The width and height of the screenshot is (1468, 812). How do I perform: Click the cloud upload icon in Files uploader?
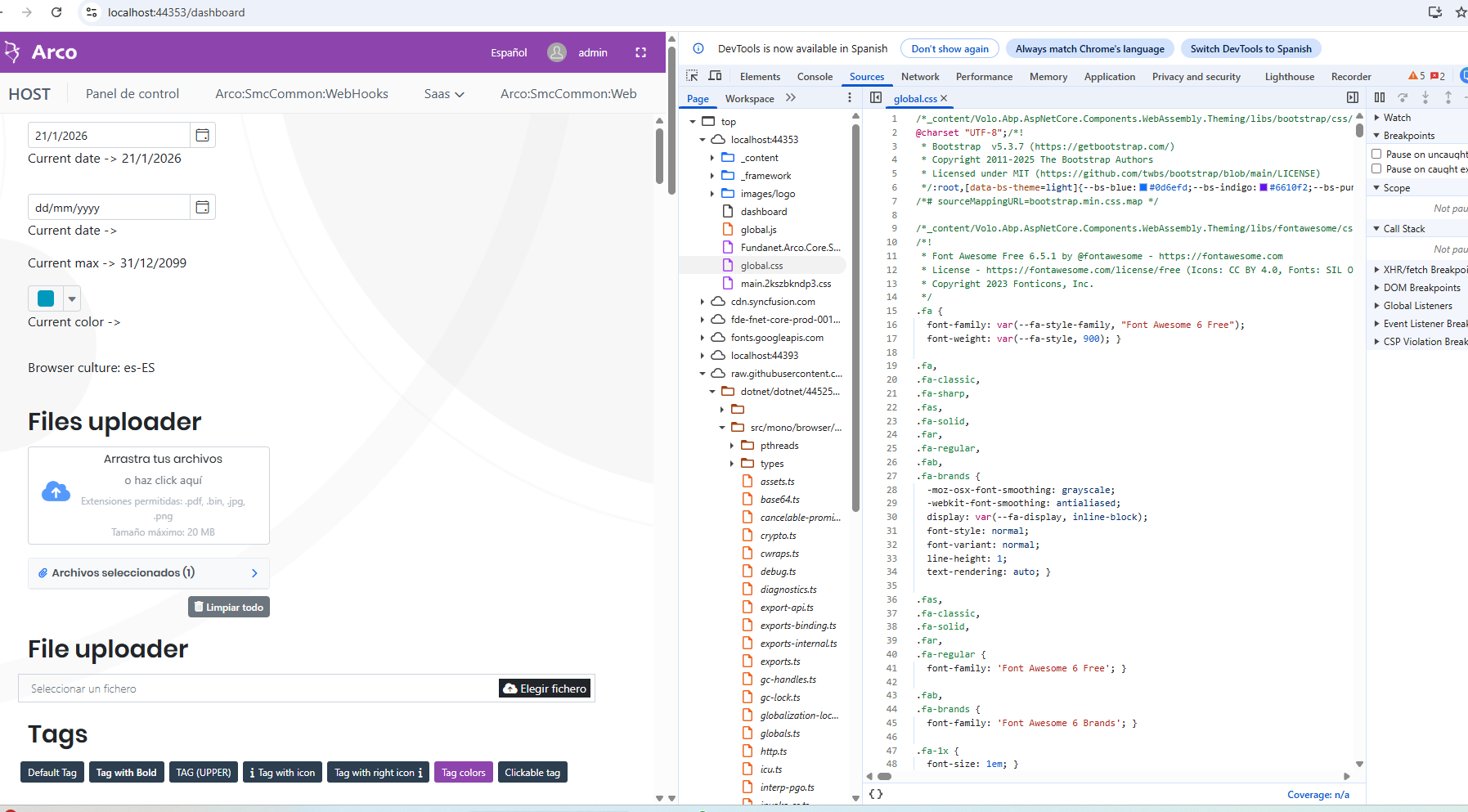coord(56,491)
